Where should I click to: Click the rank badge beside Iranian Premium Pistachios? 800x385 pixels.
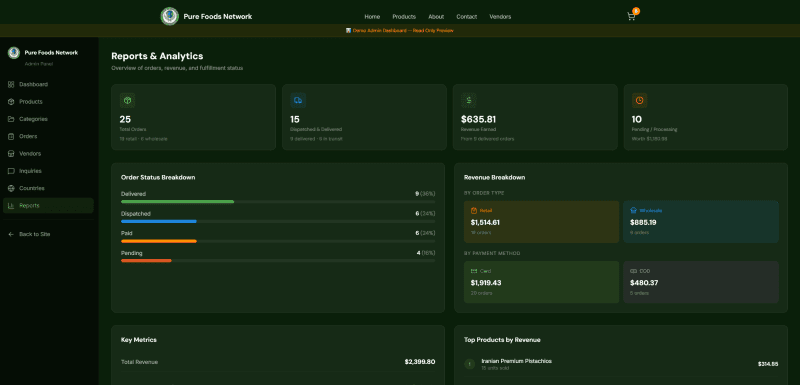[469, 364]
